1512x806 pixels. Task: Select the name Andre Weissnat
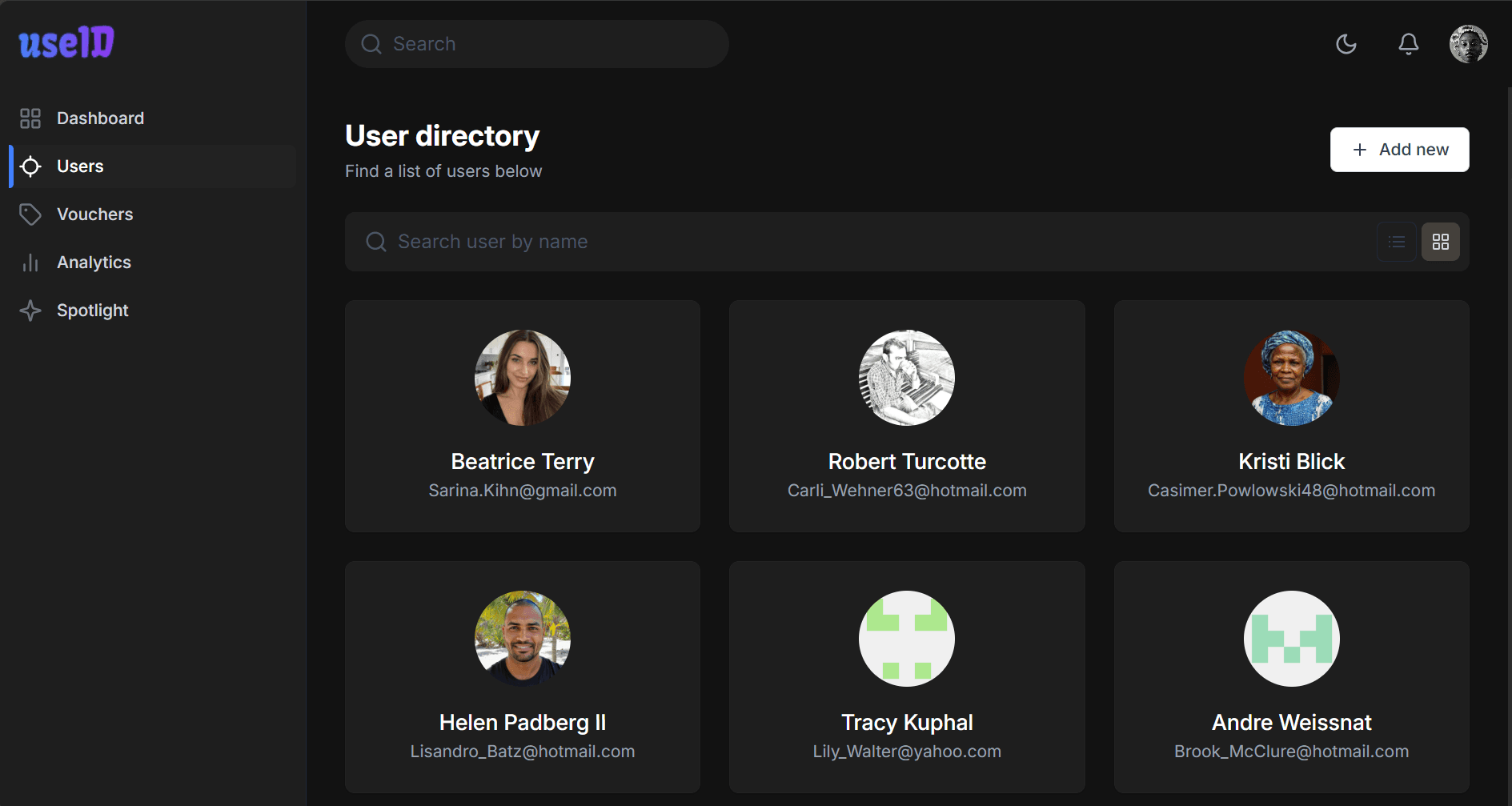coord(1292,723)
